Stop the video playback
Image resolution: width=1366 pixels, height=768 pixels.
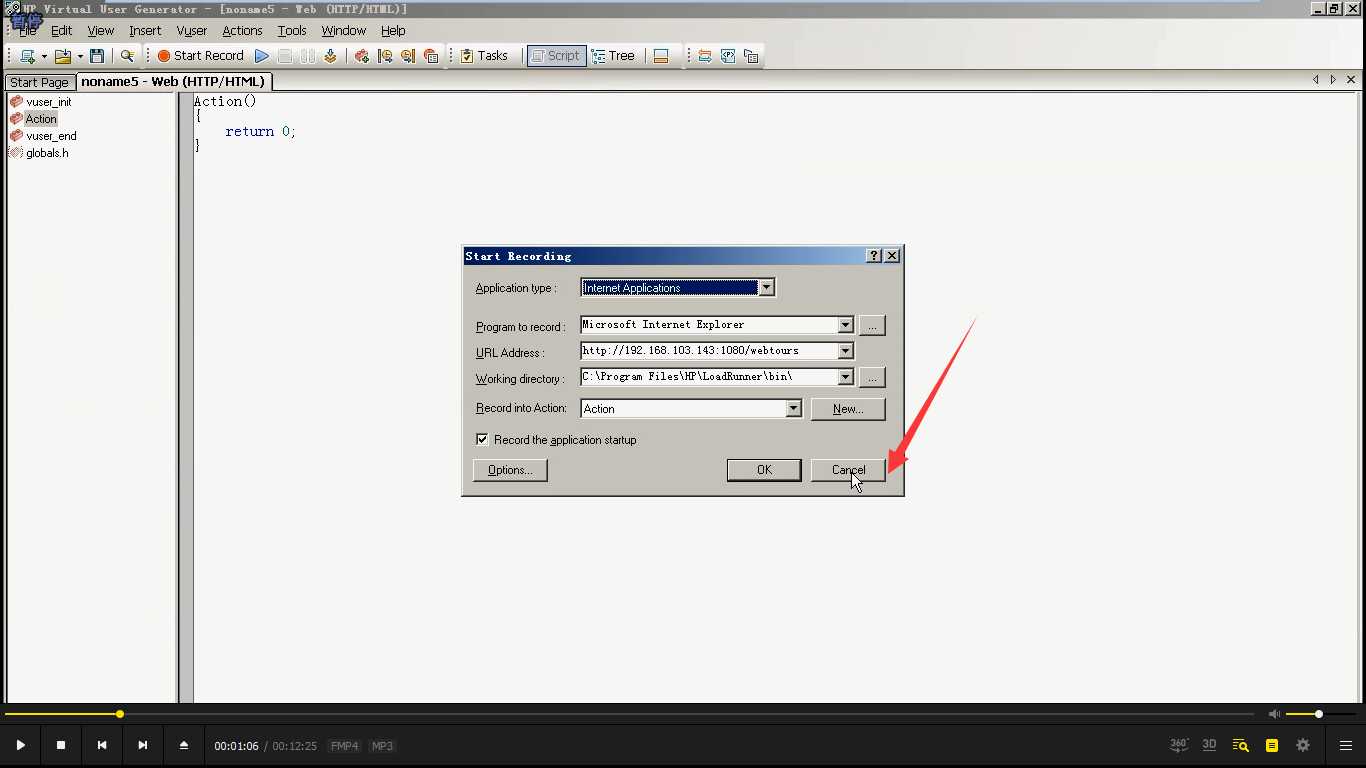coord(61,745)
